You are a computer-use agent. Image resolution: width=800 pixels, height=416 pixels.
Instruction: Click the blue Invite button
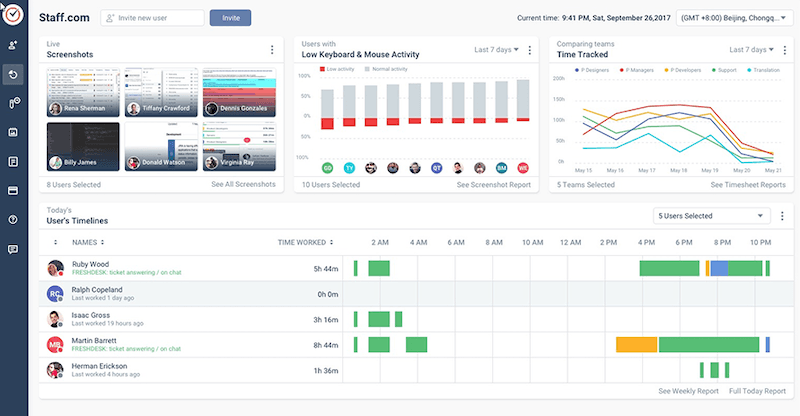pyautogui.click(x=230, y=18)
